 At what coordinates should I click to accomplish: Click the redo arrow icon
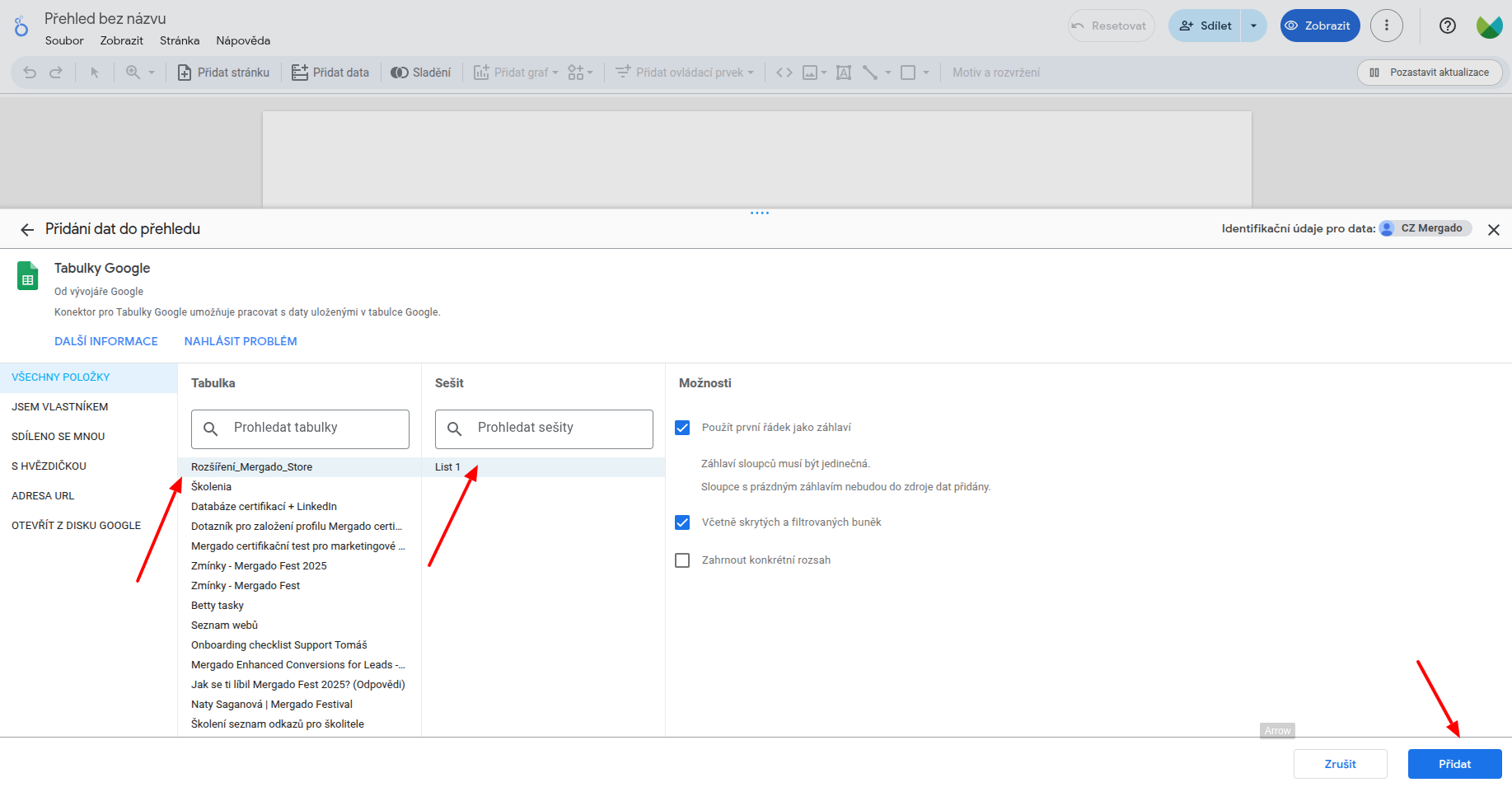(56, 73)
